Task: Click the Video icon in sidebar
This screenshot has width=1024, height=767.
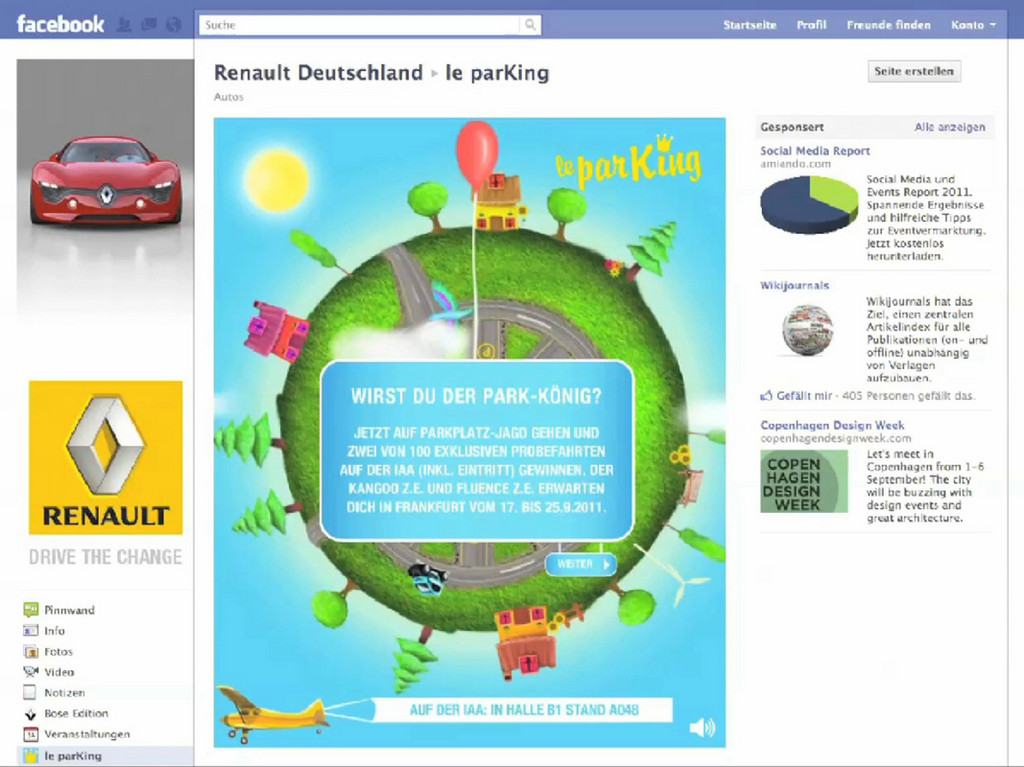Action: point(31,672)
